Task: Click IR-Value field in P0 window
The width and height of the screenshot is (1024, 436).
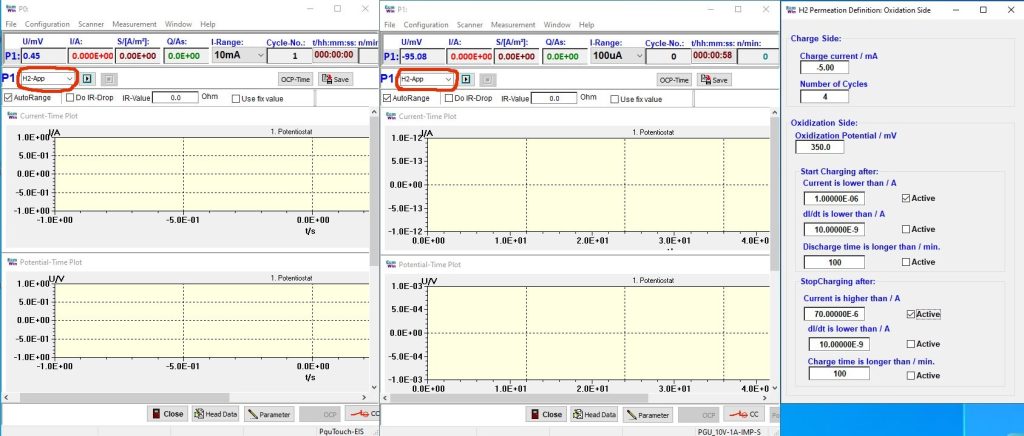Action: click(175, 98)
